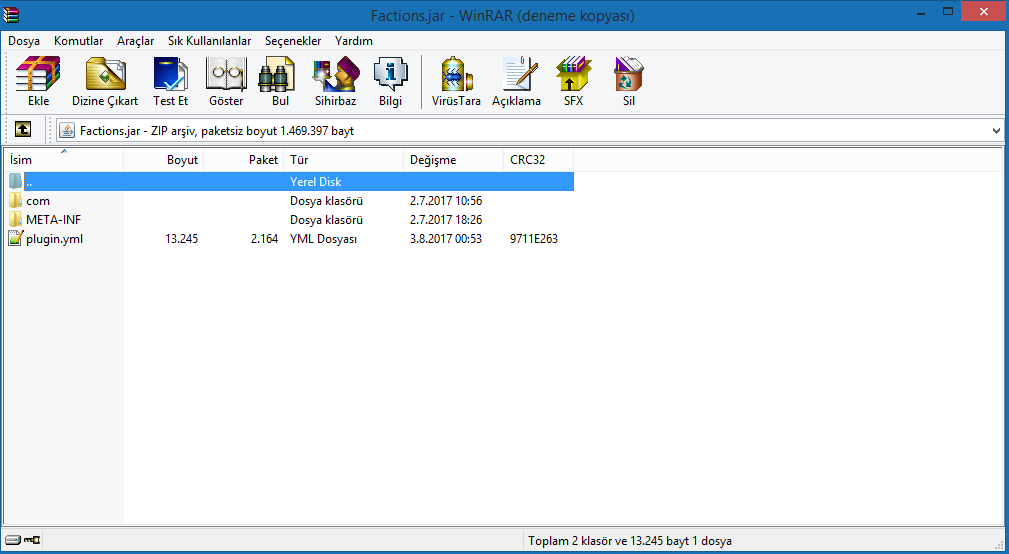Image resolution: width=1009 pixels, height=554 pixels.
Task: Sort files by the İsim column header
Action: point(64,160)
